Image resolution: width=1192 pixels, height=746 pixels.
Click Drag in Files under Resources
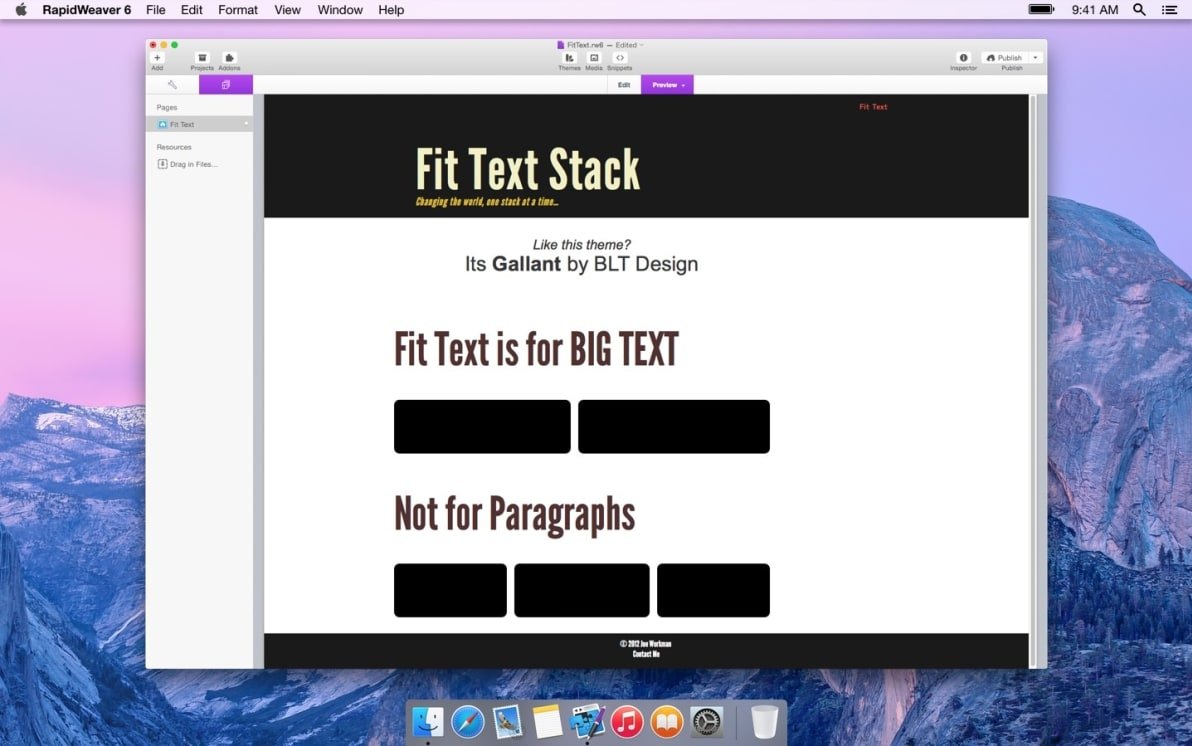click(191, 163)
